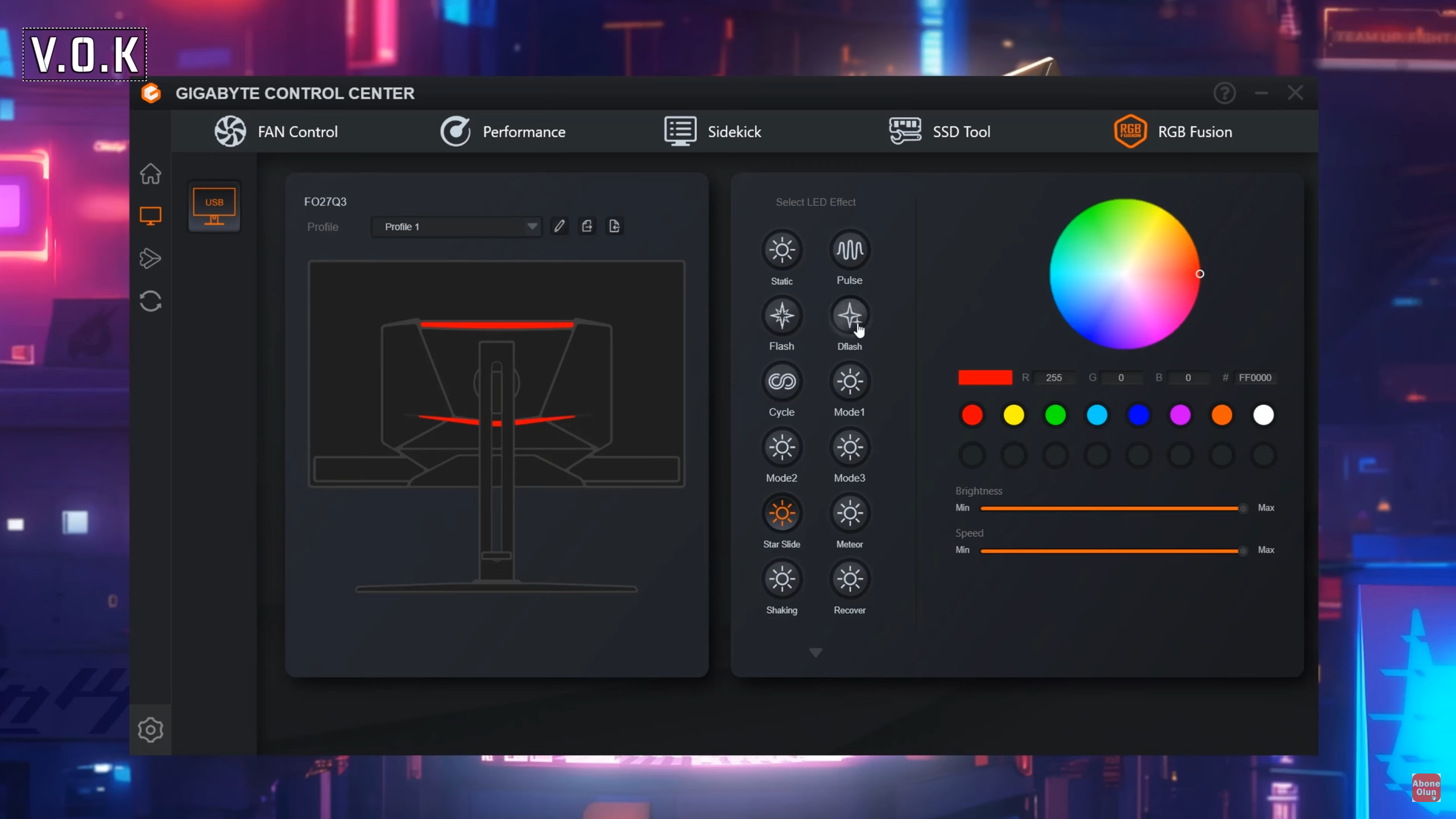Select the Recover LED effect
Viewport: 1456px width, 819px height.
pyautogui.click(x=850, y=580)
